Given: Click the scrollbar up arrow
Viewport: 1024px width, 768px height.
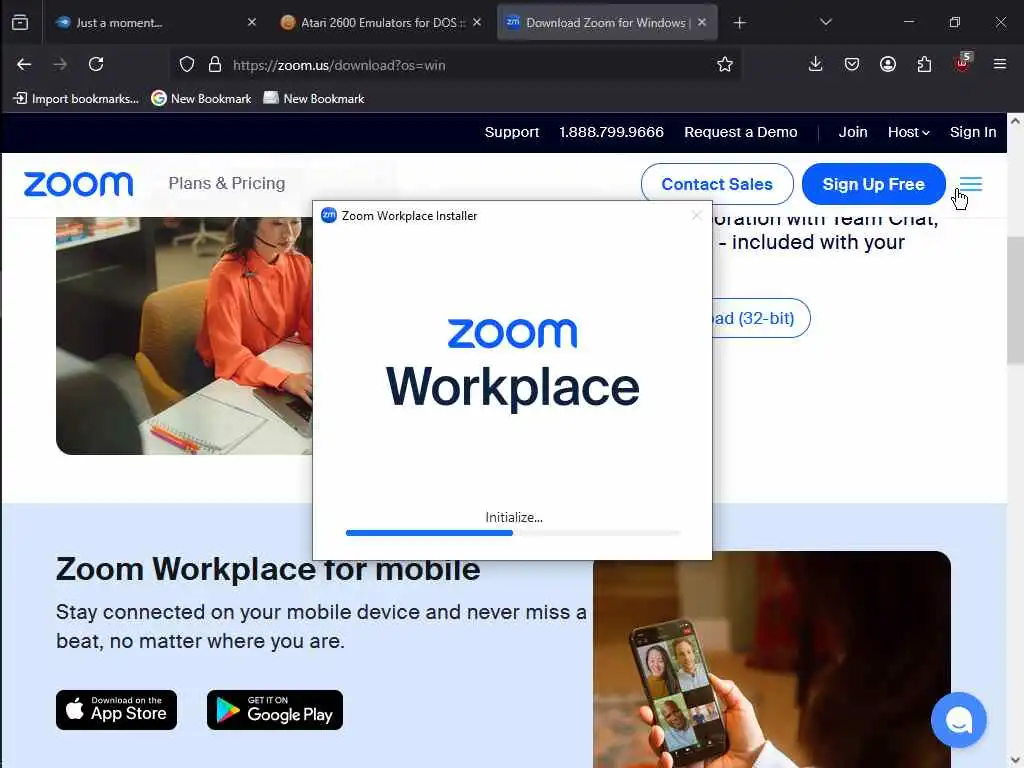Looking at the screenshot, I should pos(1015,121).
